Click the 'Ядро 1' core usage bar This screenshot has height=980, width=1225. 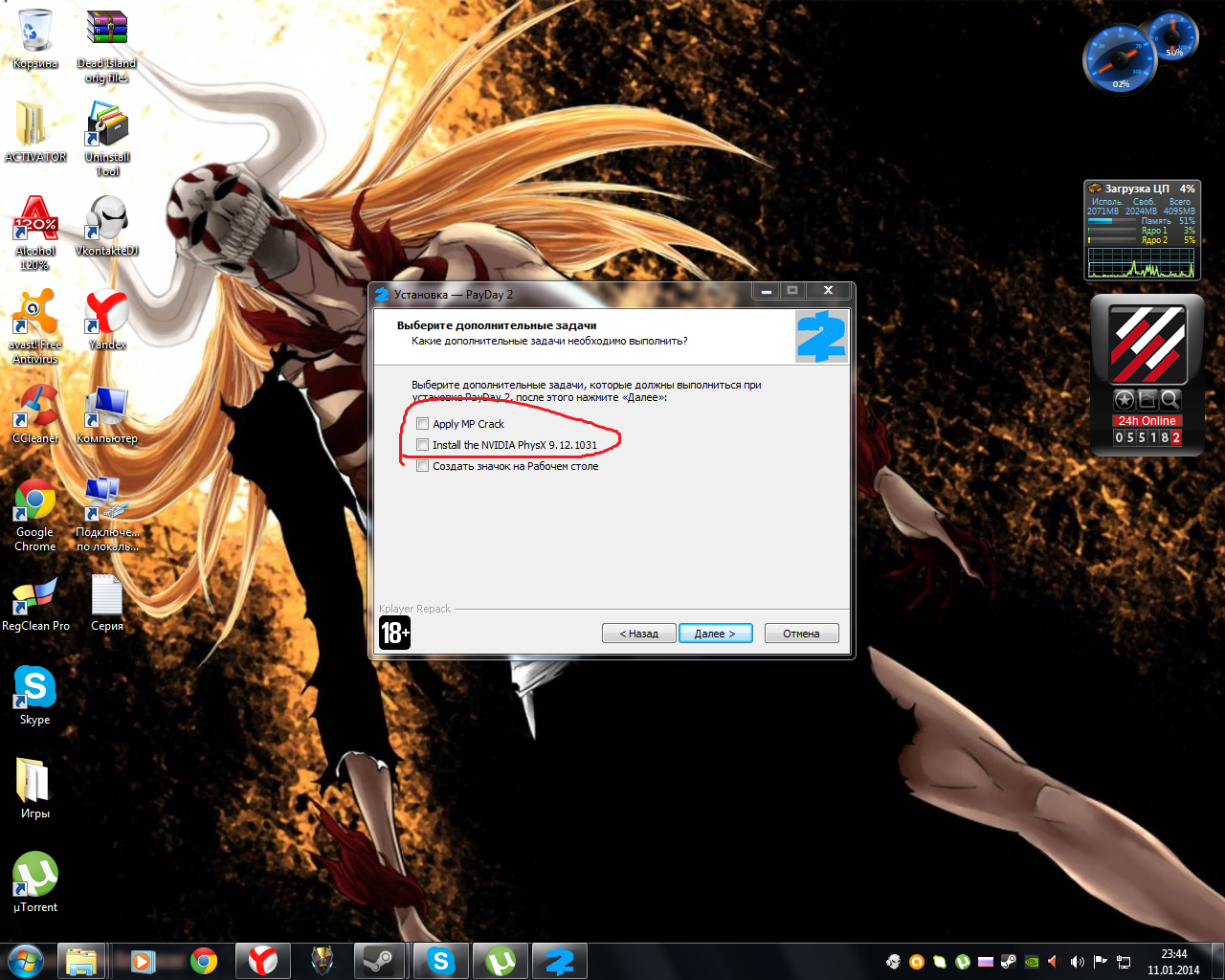[1111, 231]
